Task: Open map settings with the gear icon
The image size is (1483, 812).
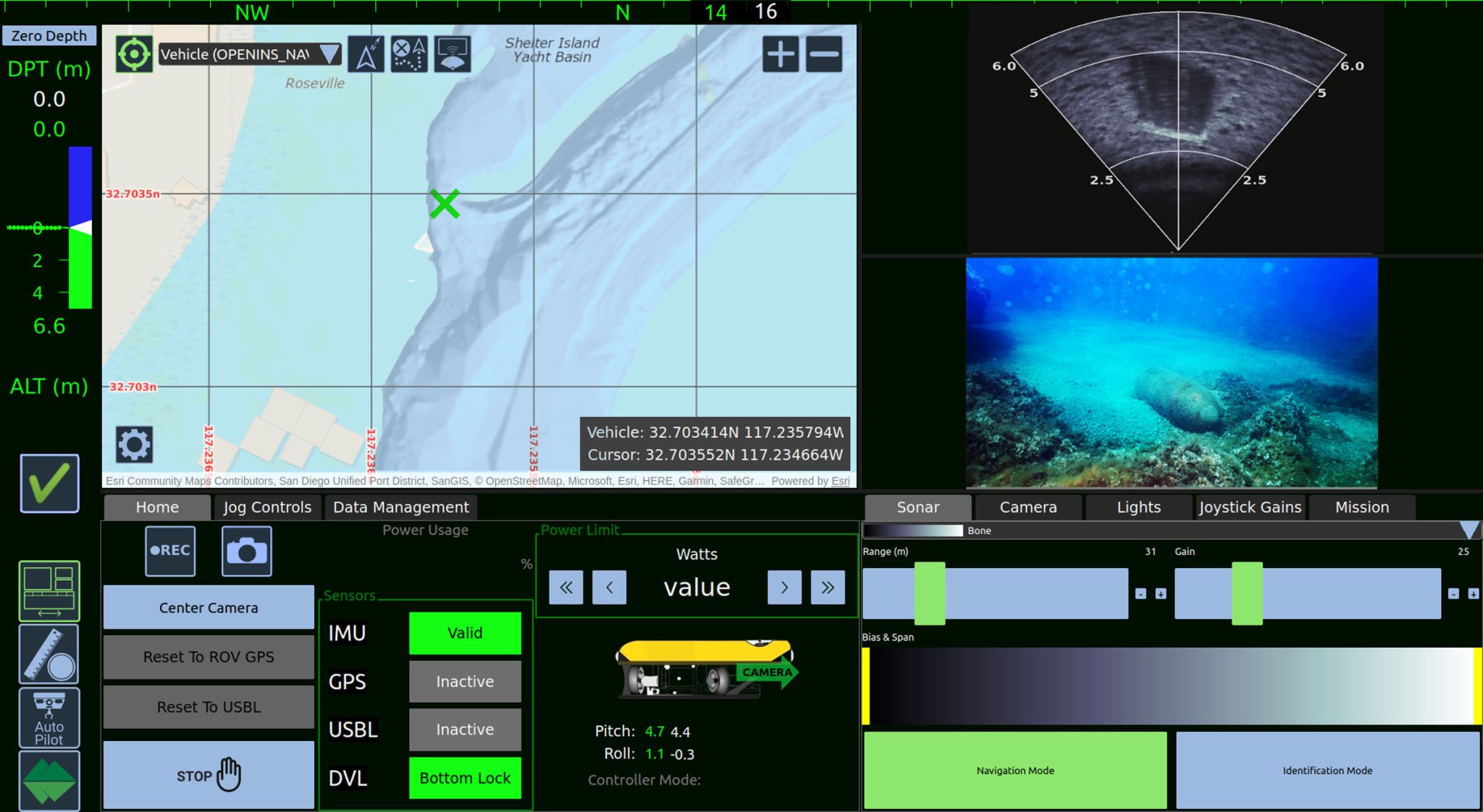Action: [x=133, y=446]
